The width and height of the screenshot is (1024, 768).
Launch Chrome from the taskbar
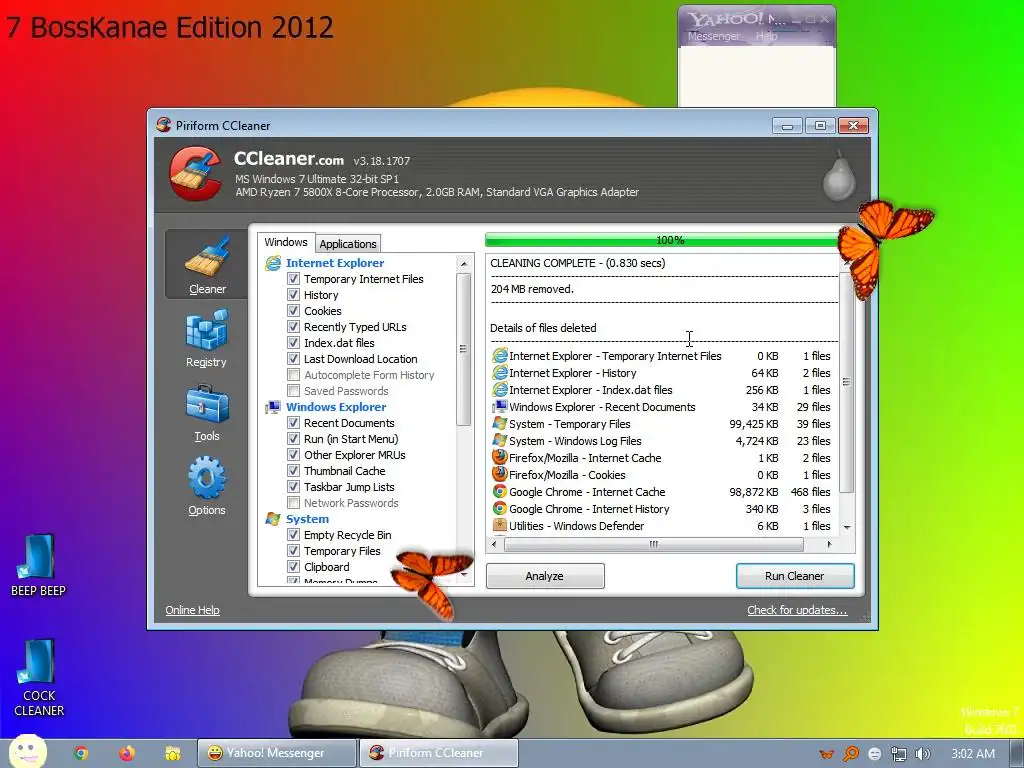pyautogui.click(x=81, y=753)
